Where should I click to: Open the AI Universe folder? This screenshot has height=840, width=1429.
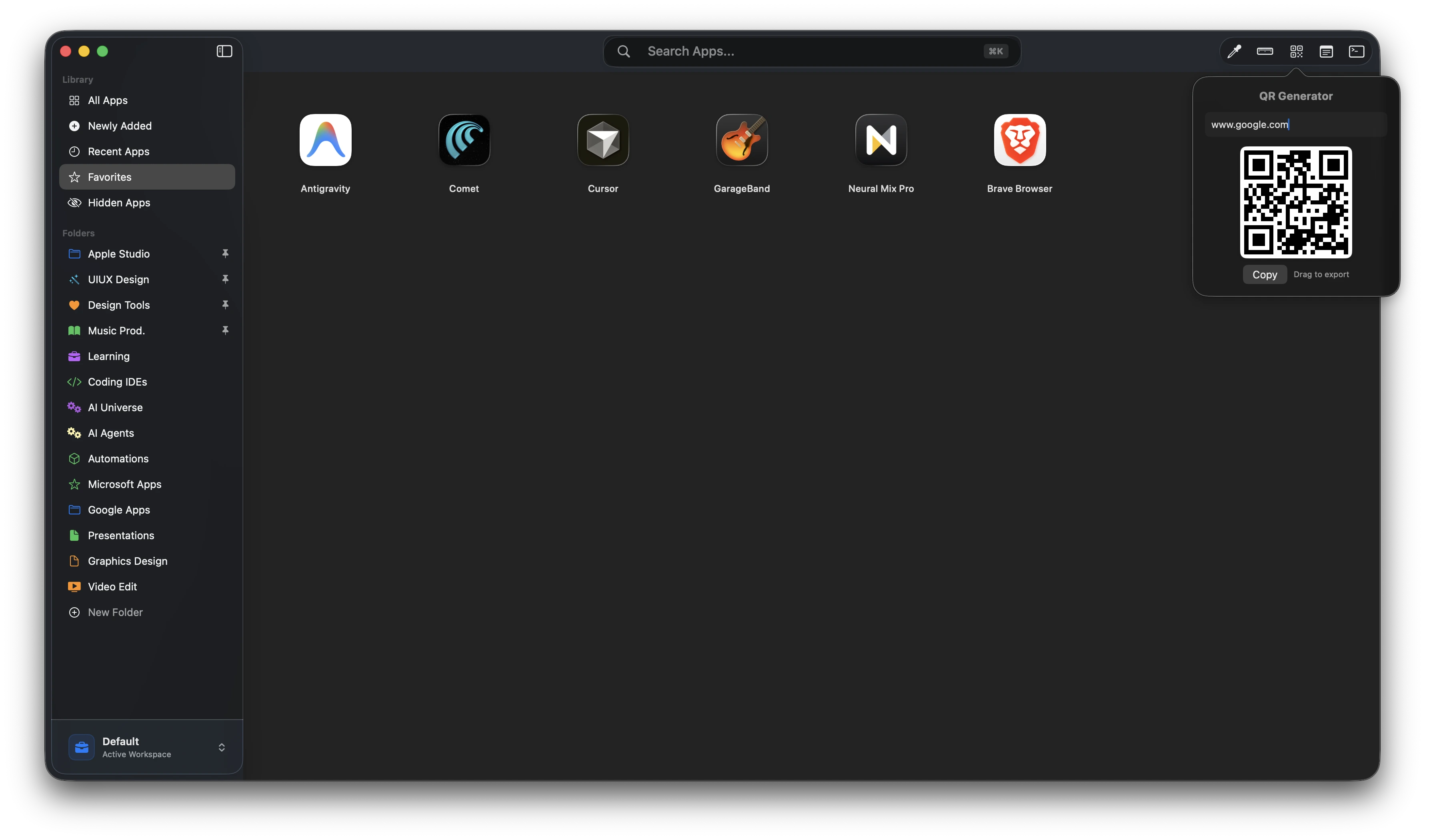(x=147, y=407)
